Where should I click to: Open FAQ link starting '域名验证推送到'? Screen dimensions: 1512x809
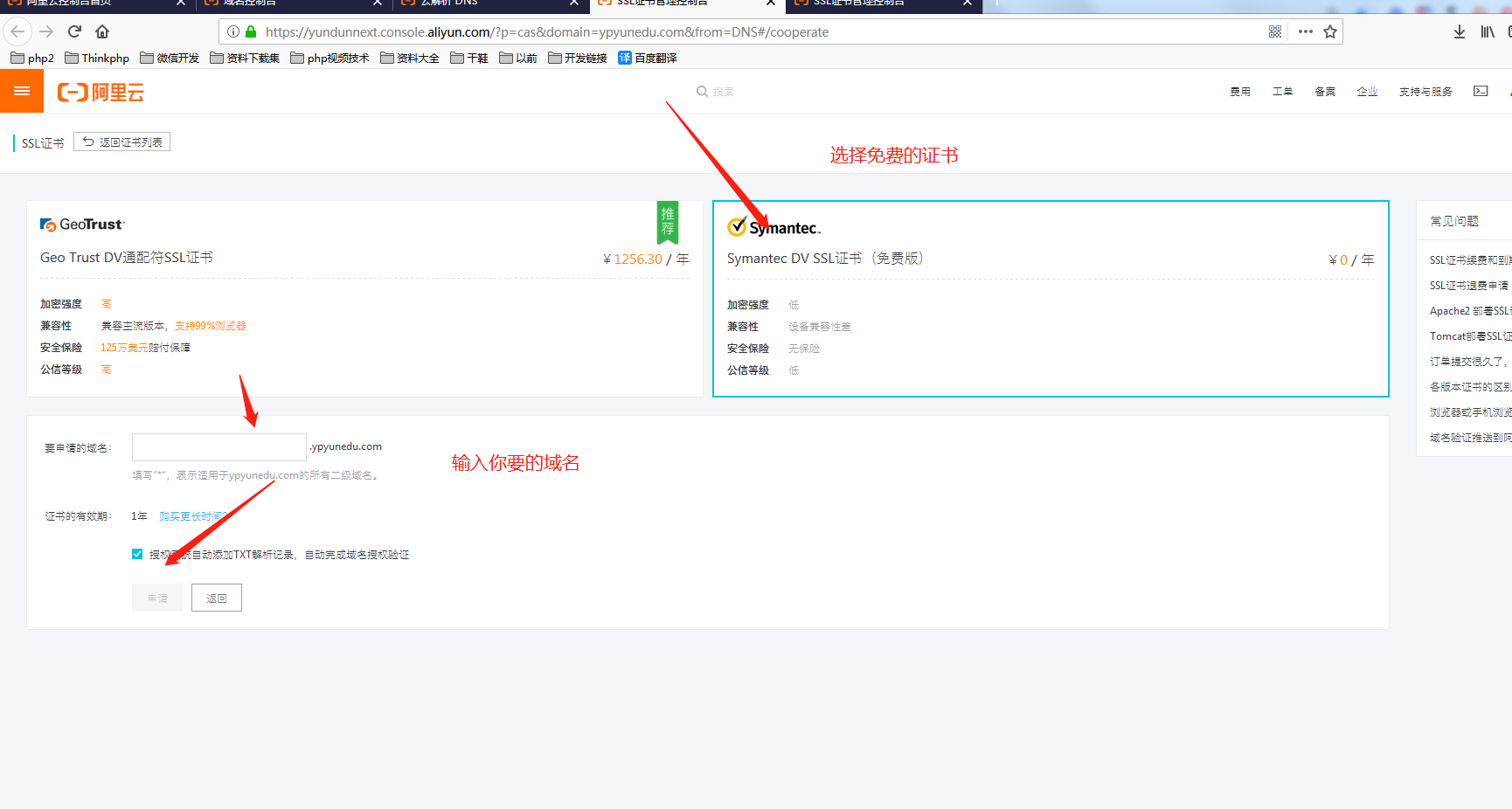point(1470,438)
